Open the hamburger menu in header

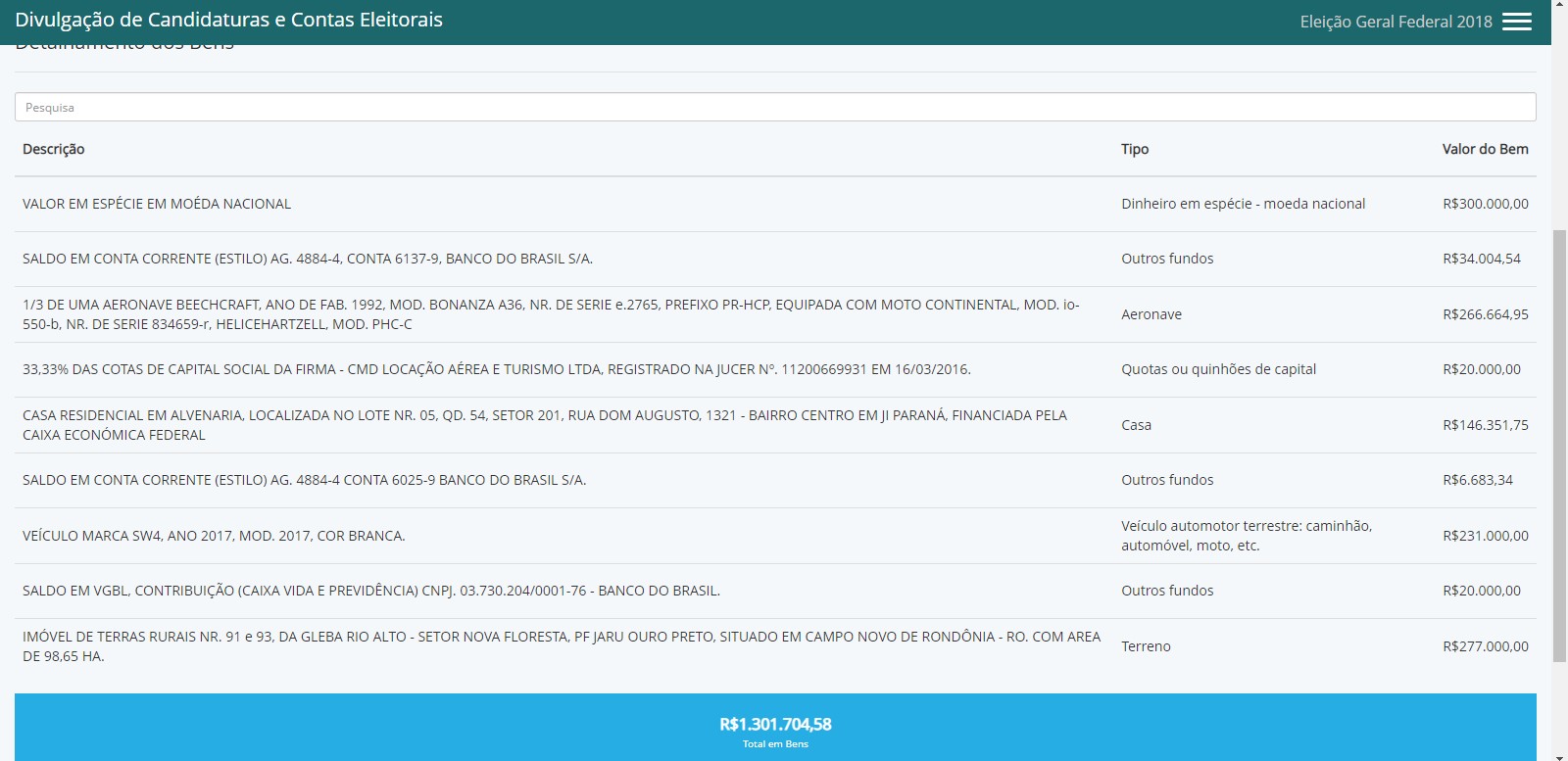(x=1516, y=22)
